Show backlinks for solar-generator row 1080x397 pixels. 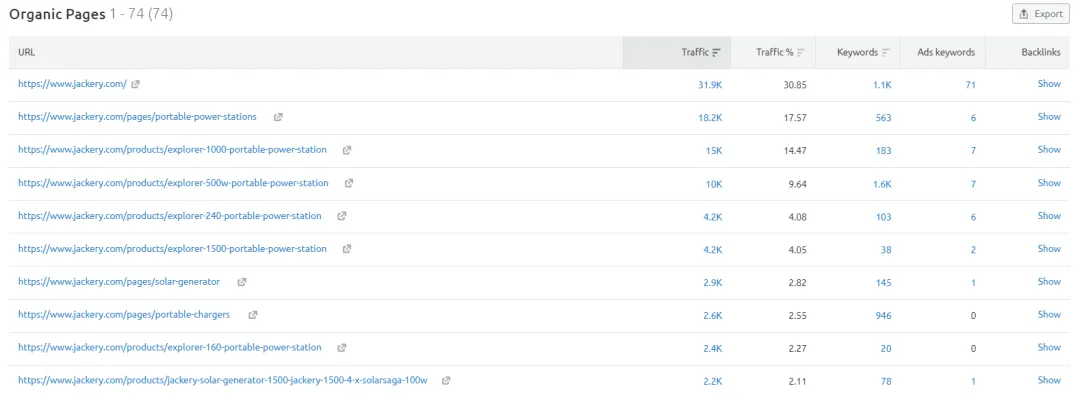1049,282
